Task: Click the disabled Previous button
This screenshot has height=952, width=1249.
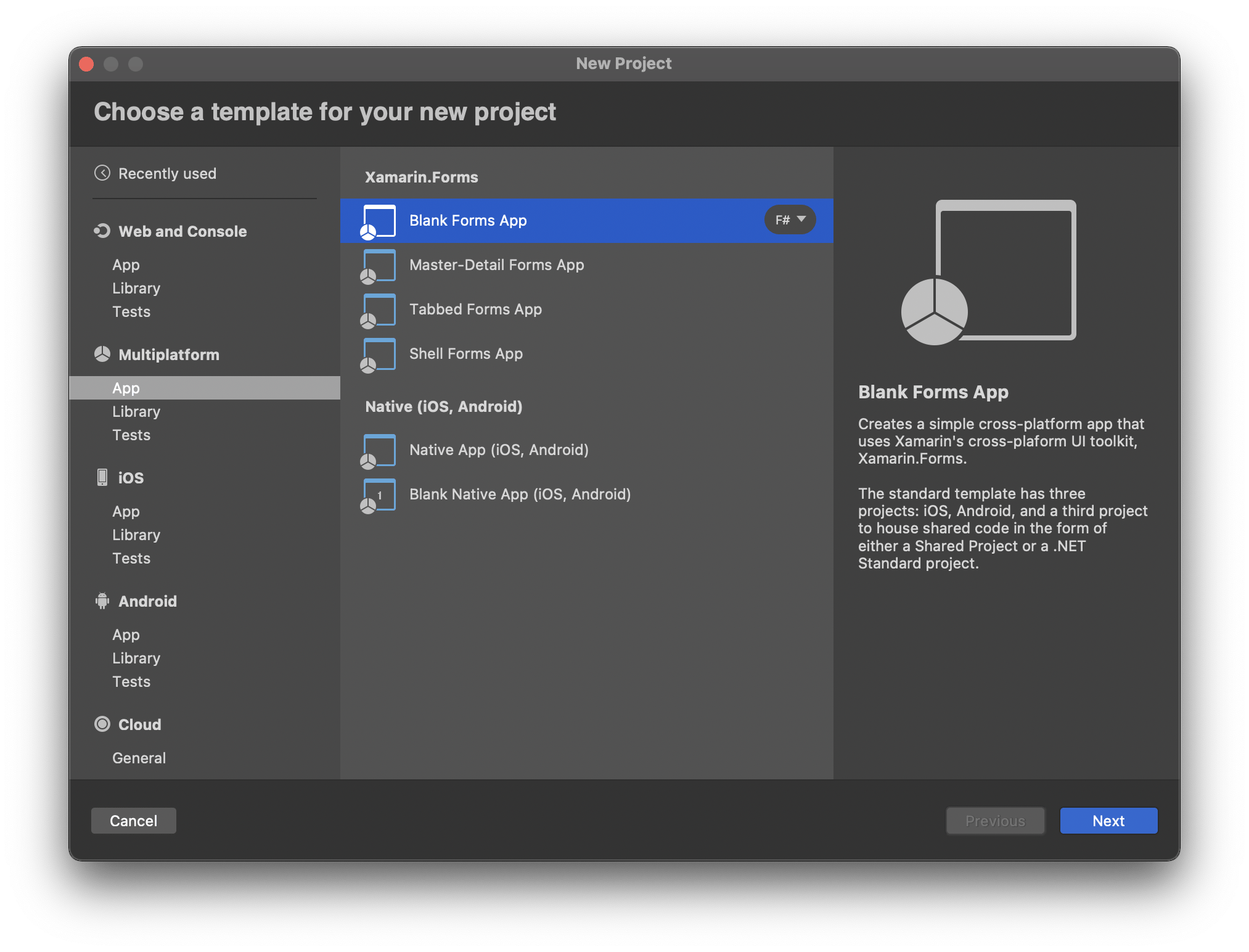Action: [x=995, y=821]
